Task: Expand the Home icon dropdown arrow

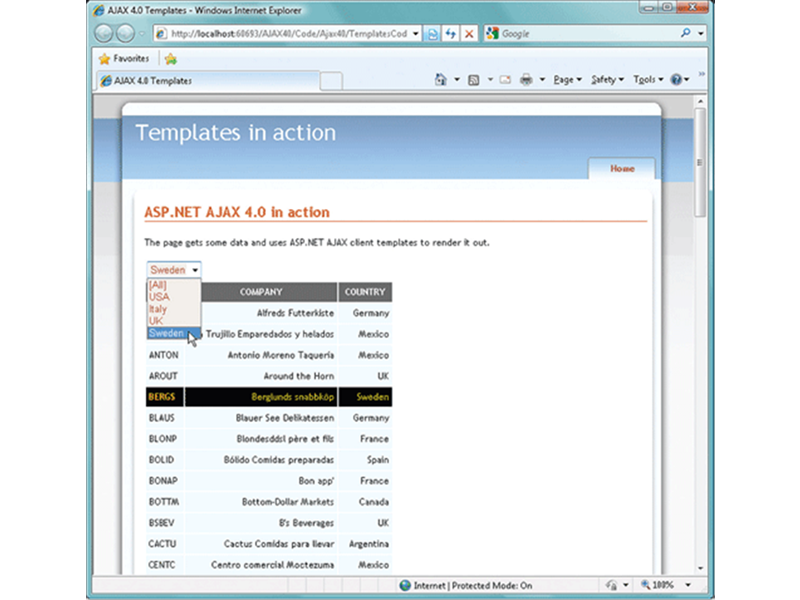Action: (x=457, y=80)
